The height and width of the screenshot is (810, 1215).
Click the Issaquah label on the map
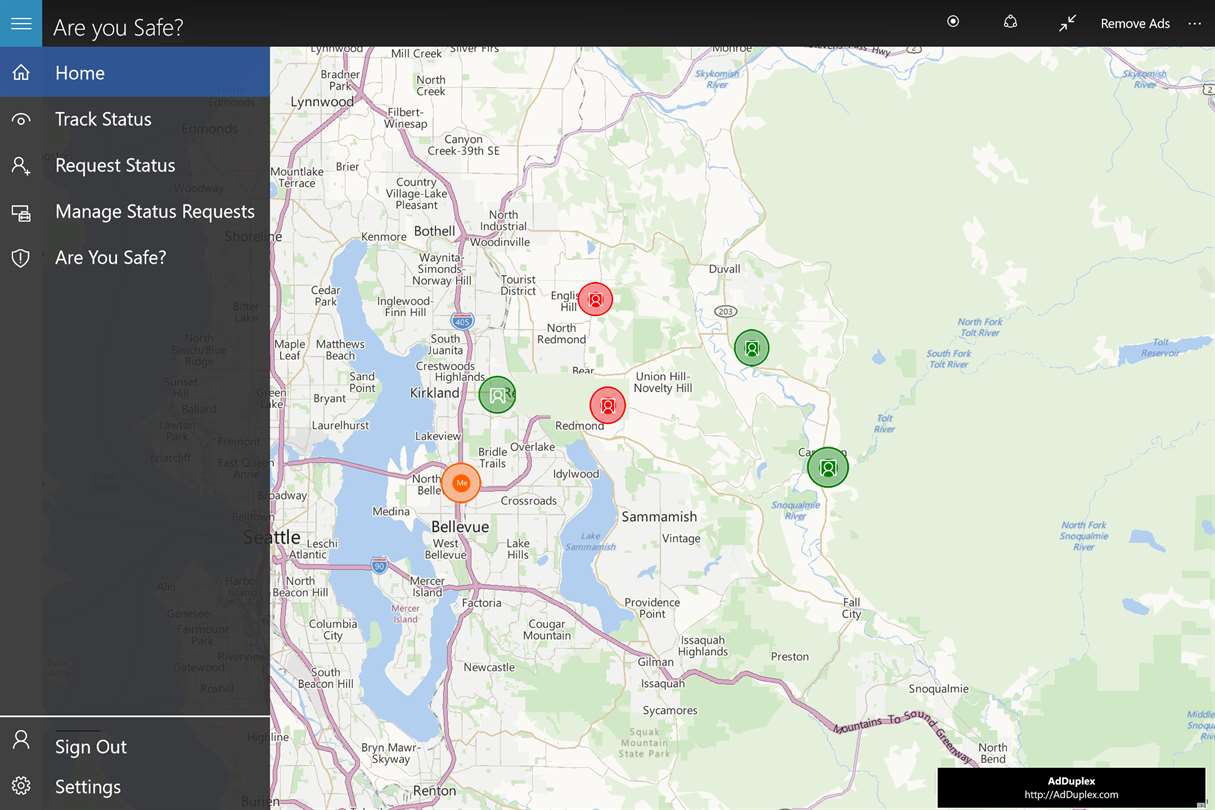coord(663,684)
